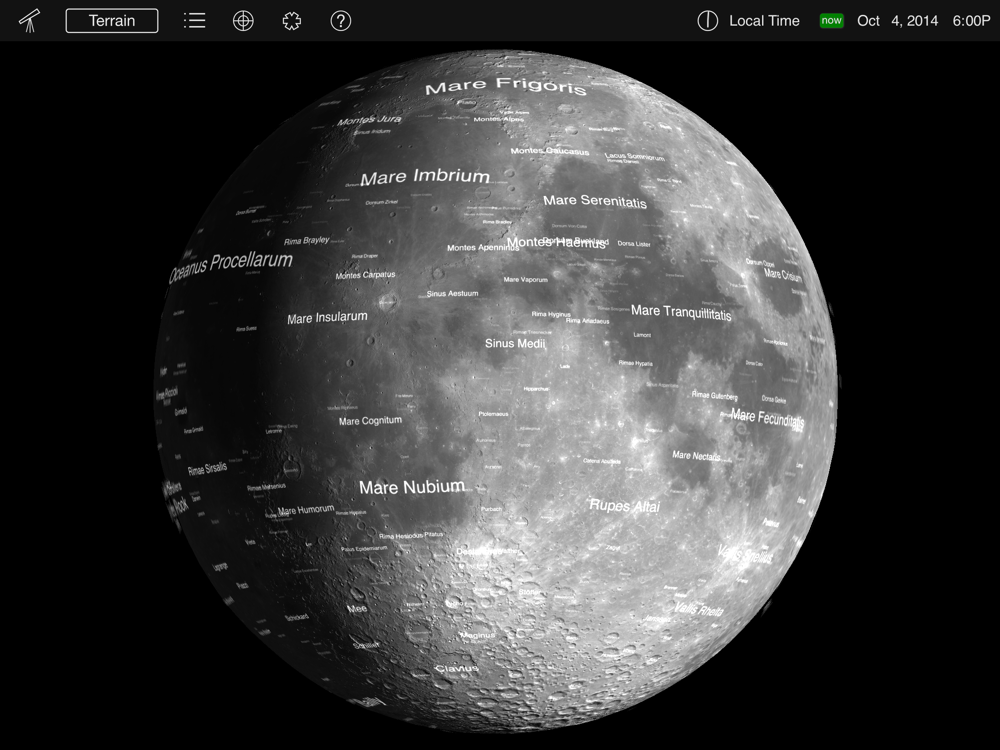Tap the Vallis Snellius label
Screen dimensions: 1000x750
(745, 554)
